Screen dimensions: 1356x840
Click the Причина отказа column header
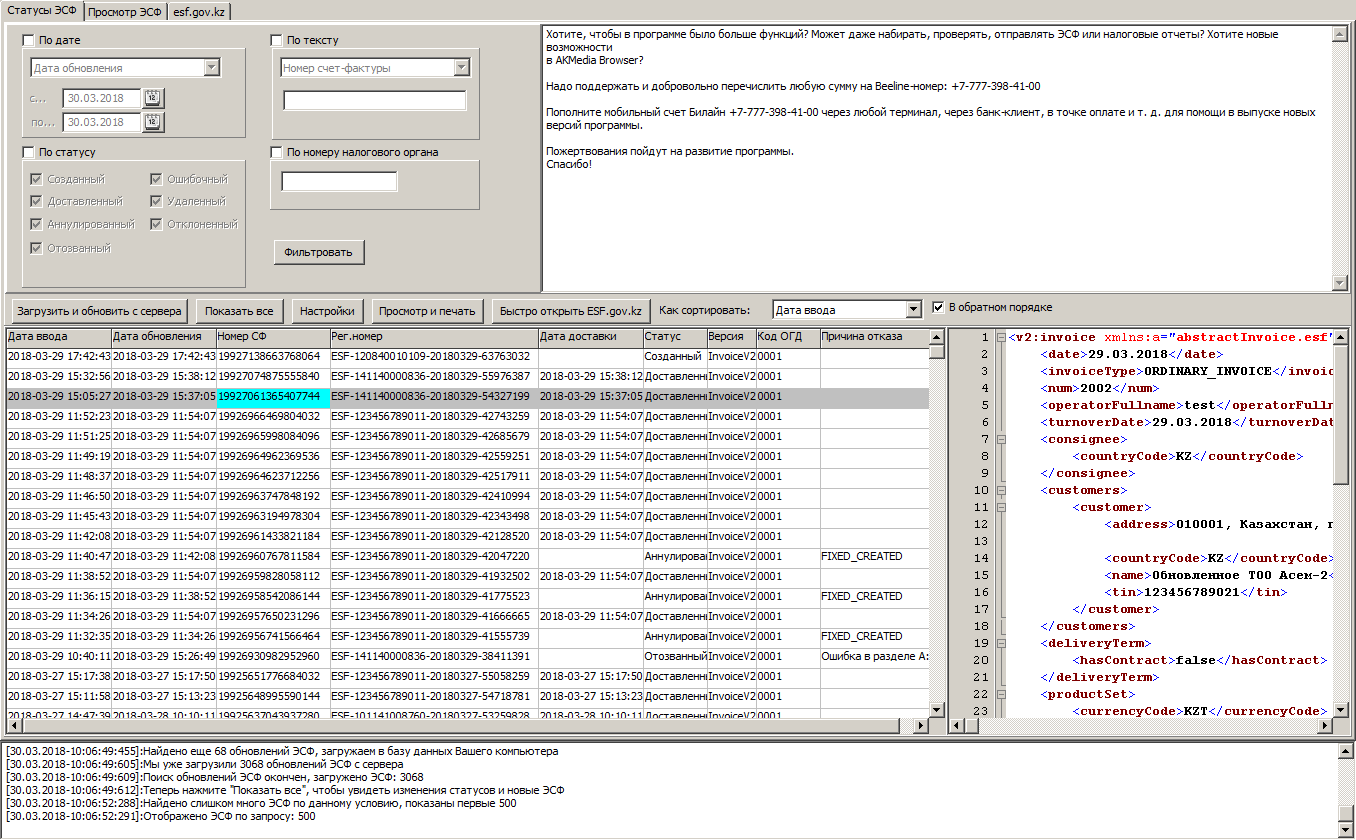click(x=874, y=337)
